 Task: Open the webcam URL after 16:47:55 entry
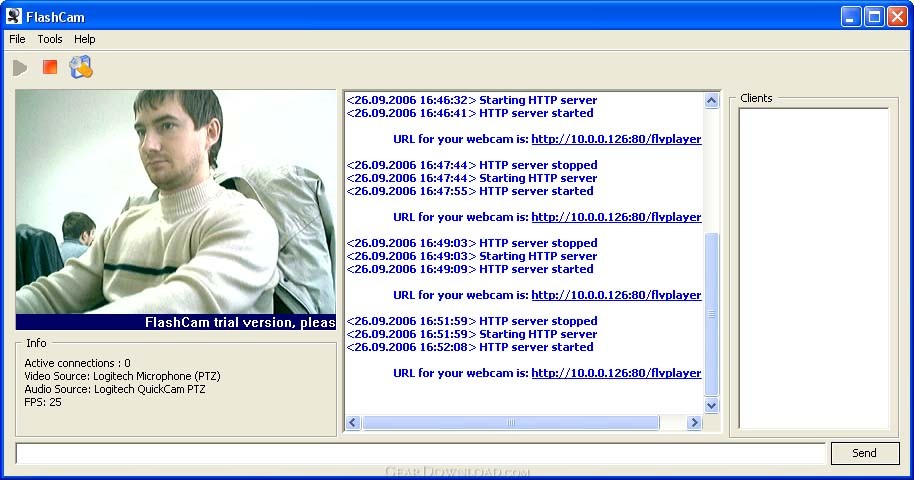[x=616, y=217]
